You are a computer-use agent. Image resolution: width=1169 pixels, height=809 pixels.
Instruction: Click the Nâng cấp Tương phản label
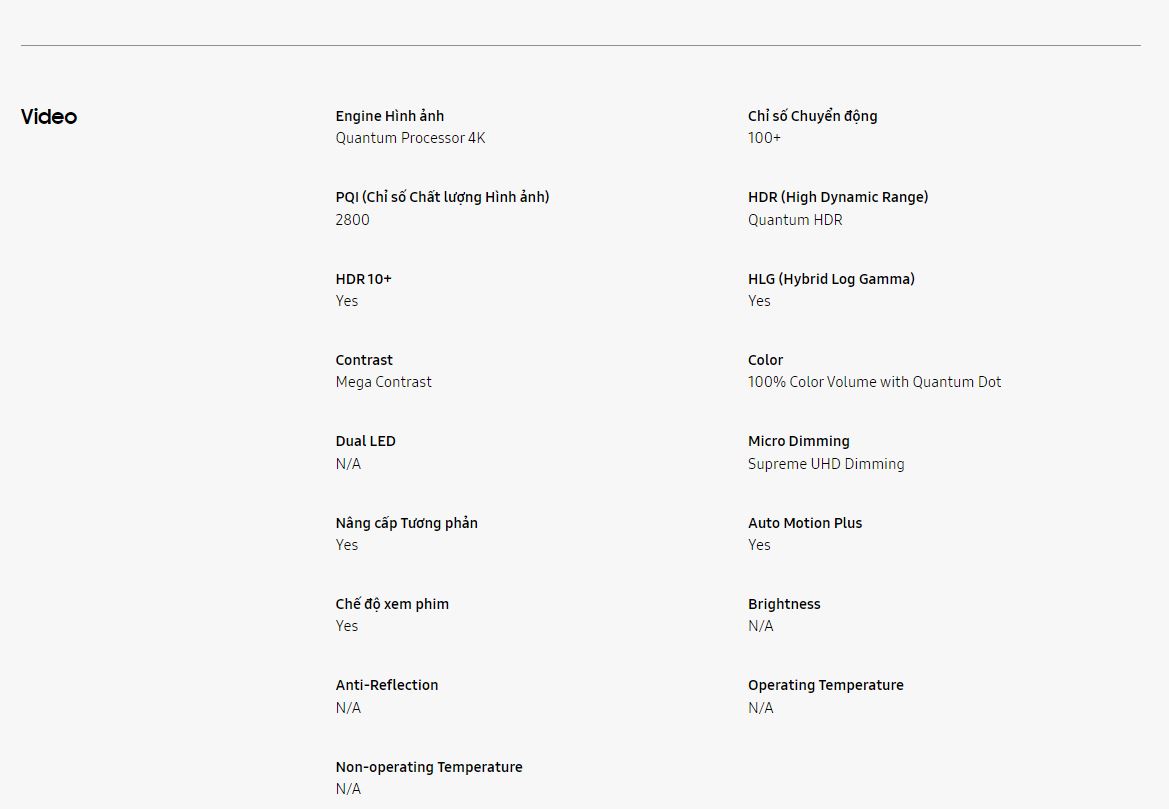point(407,523)
